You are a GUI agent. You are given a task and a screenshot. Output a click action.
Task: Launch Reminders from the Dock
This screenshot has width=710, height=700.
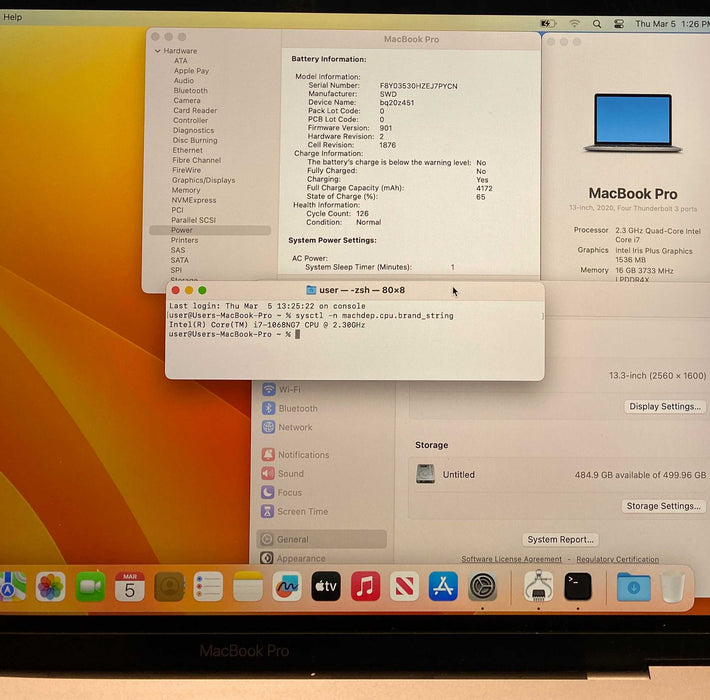coord(208,586)
